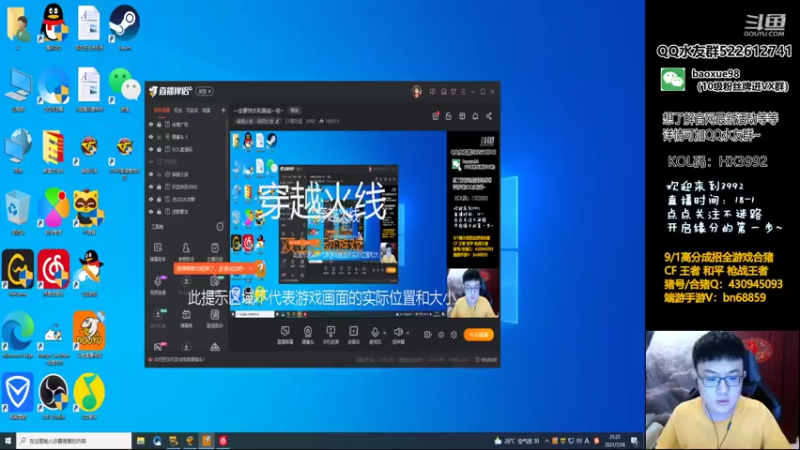Viewport: 800px width, 450px height.
Task: Open the Douyu desktop shortcut
Action: (x=89, y=335)
